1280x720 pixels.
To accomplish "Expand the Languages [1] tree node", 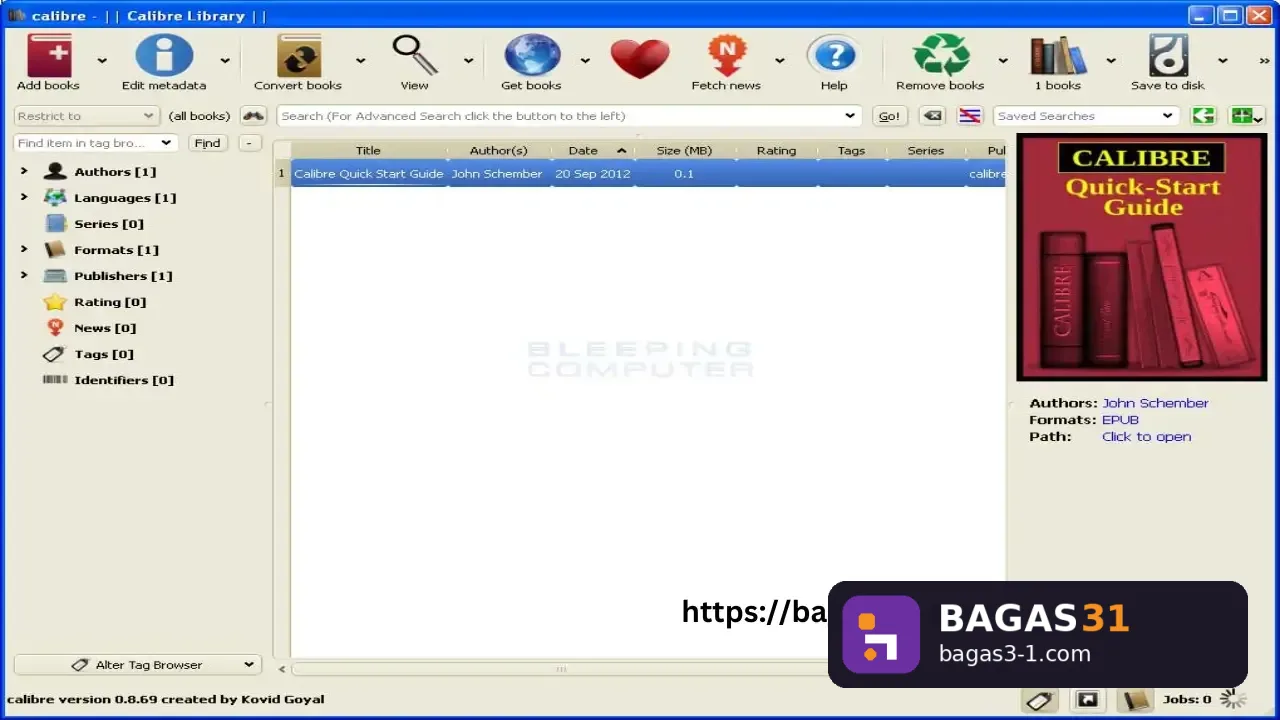I will tap(24, 197).
